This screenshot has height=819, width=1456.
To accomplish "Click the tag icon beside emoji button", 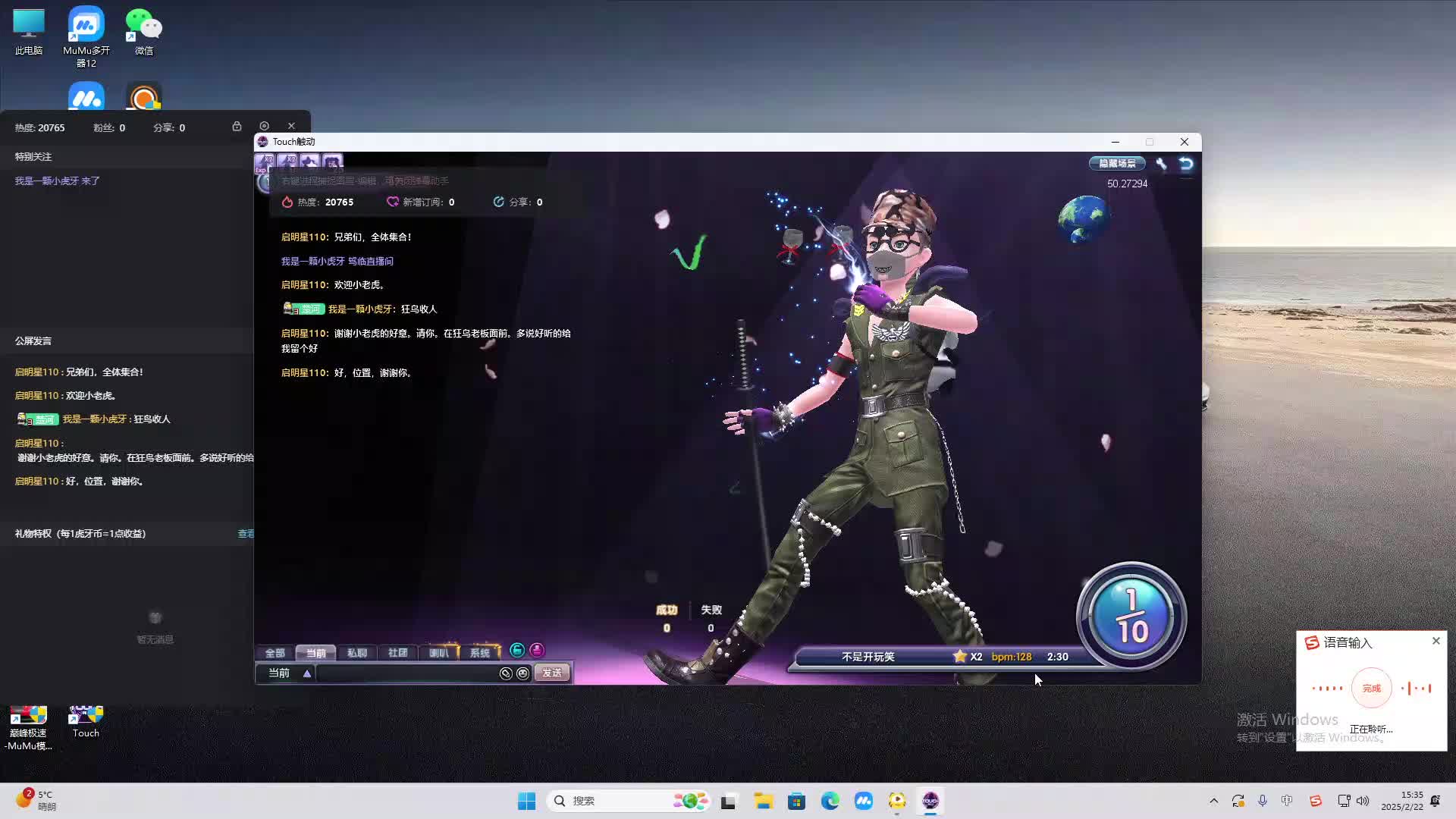I will 506,673.
